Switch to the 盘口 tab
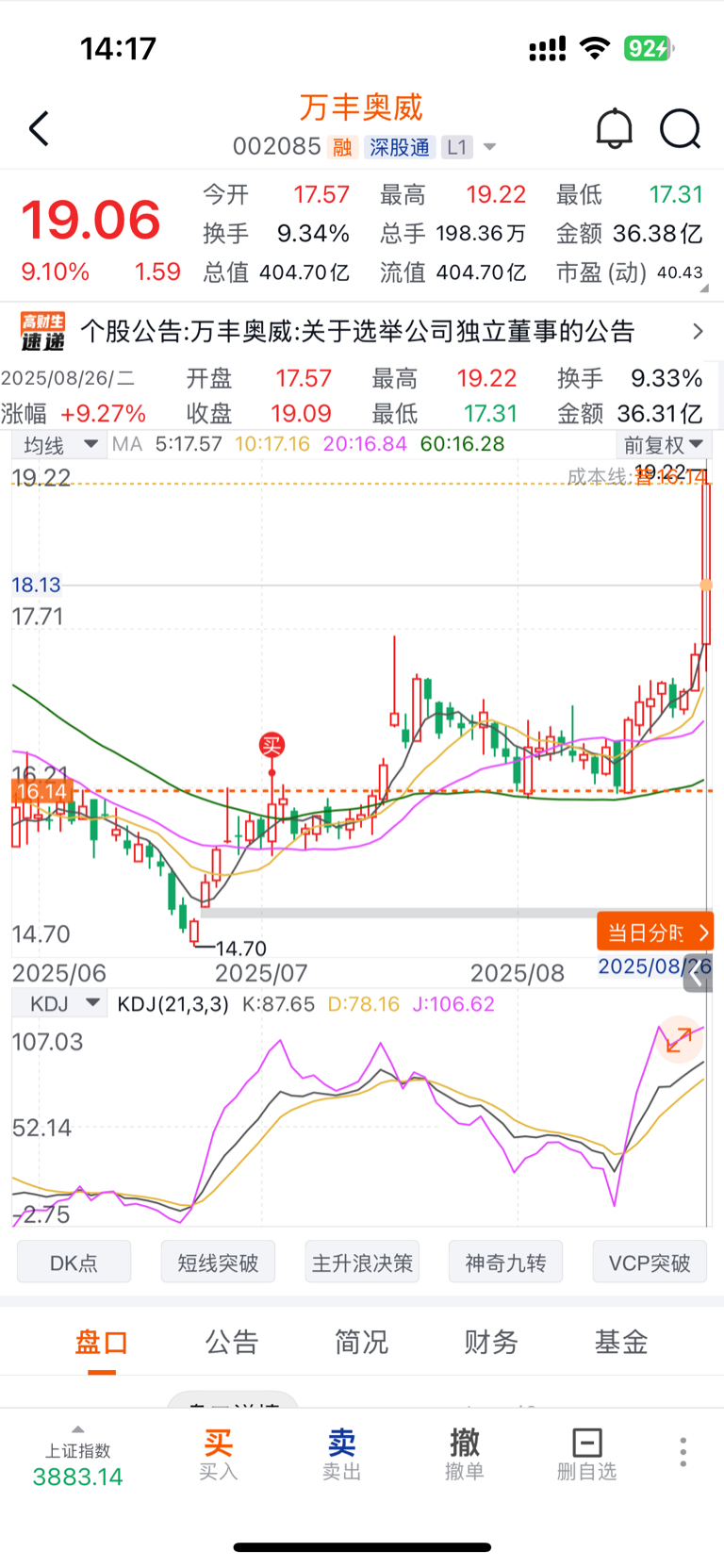Image resolution: width=724 pixels, height=1568 pixels. (x=102, y=1342)
